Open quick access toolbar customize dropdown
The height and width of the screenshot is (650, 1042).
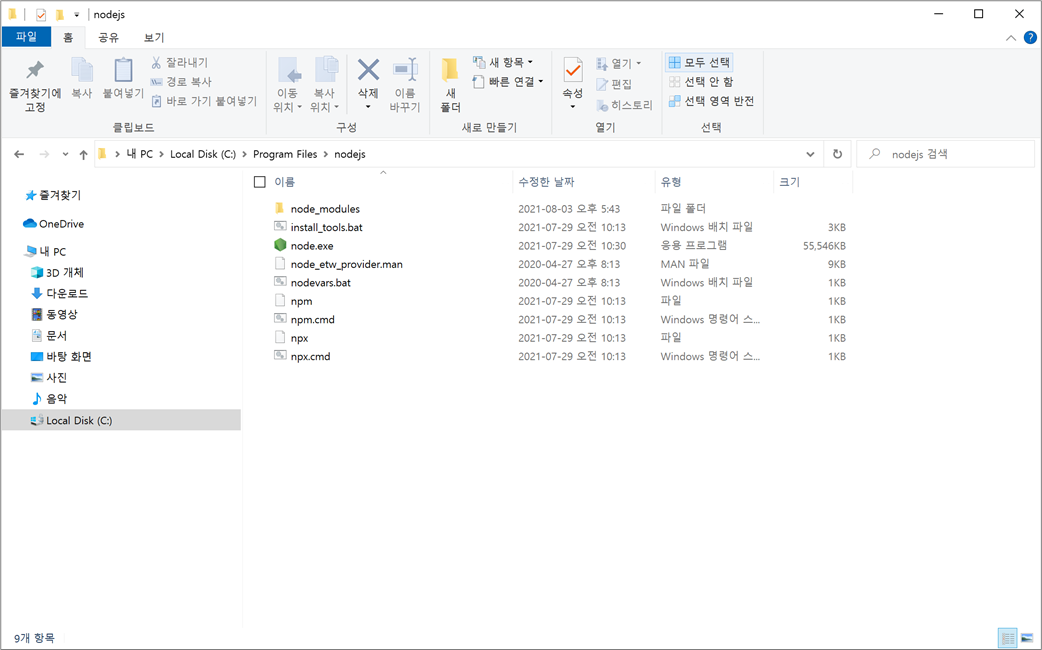76,14
